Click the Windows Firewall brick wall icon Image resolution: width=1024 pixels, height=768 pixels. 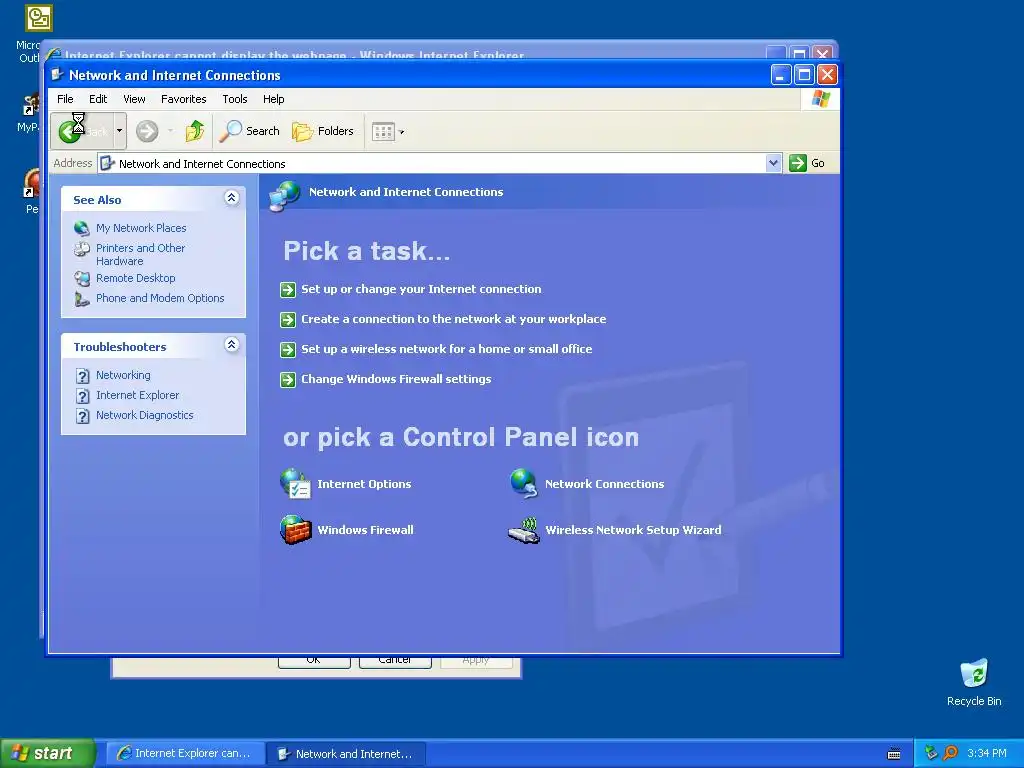295,530
